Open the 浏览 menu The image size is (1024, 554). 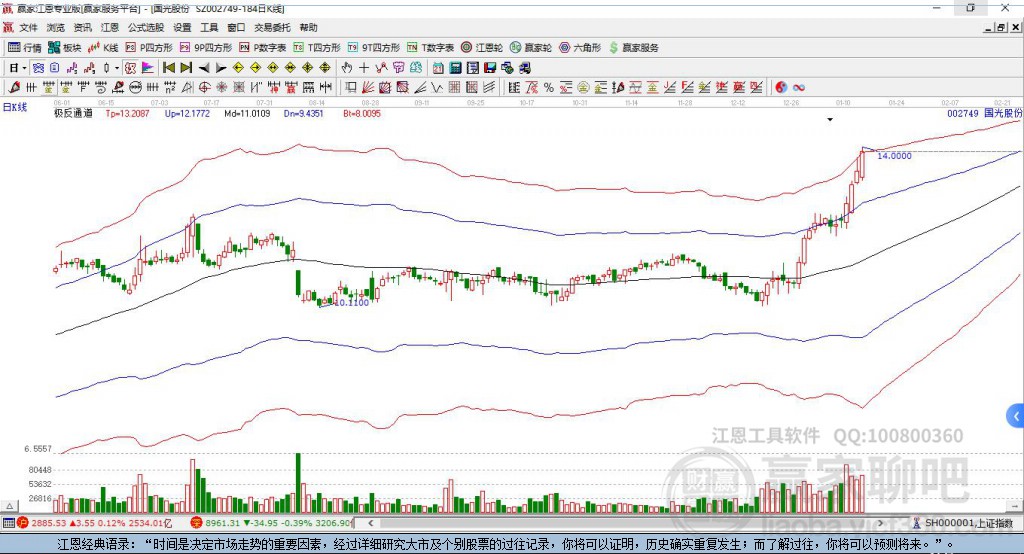(x=56, y=27)
